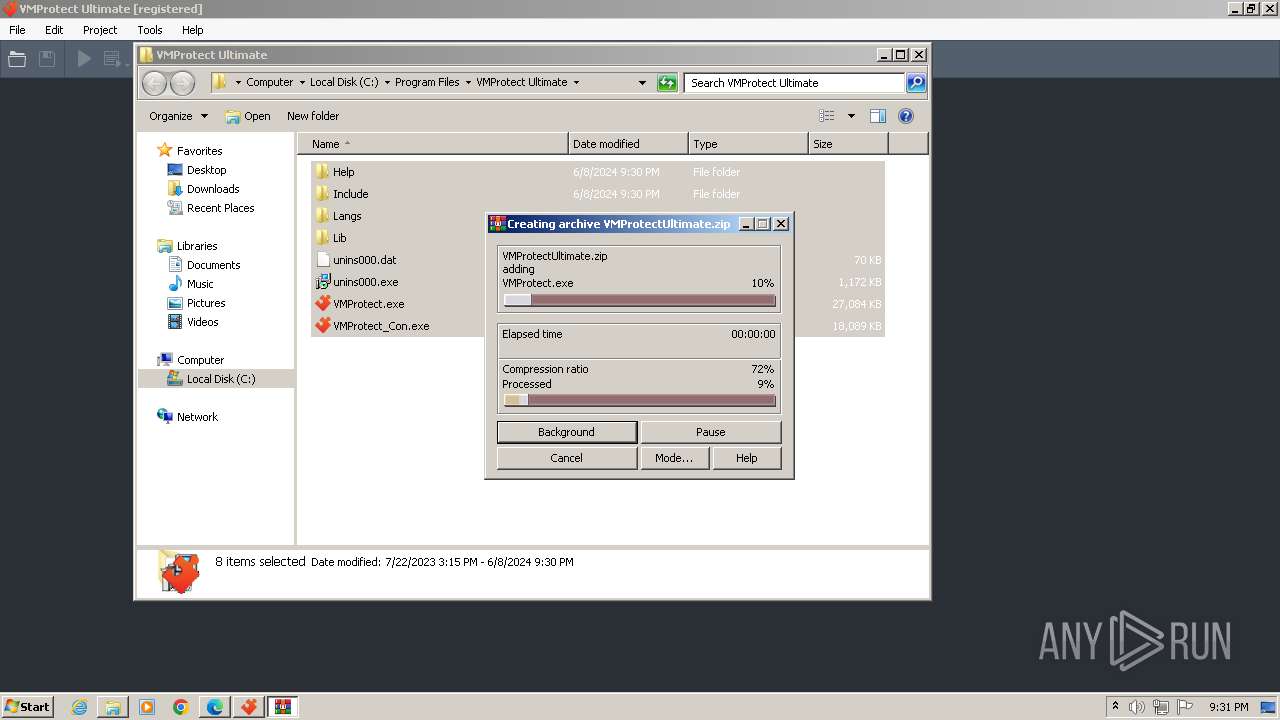Sort by the Date modified column header
This screenshot has width=1280, height=720.
[628, 144]
